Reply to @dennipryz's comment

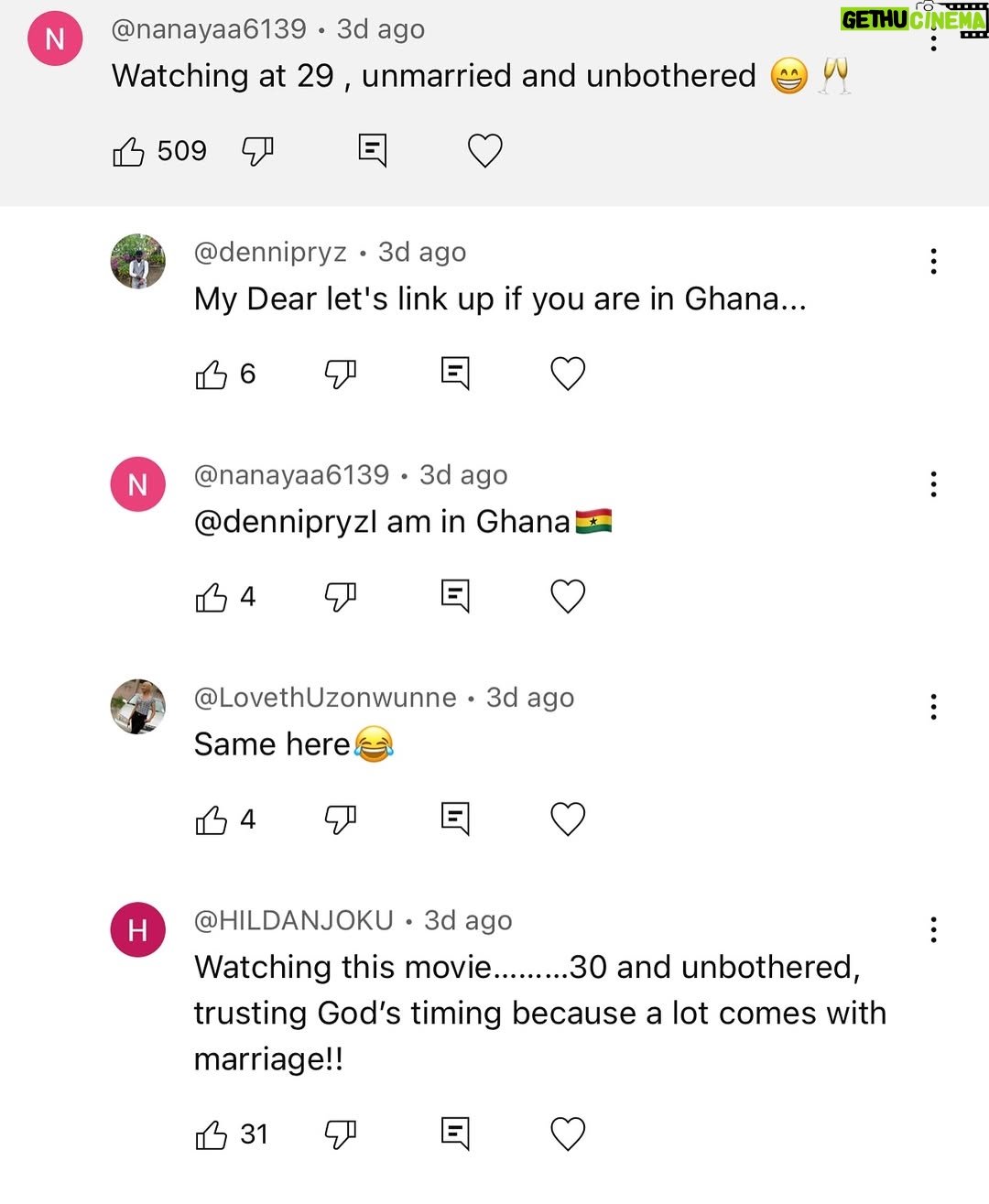tap(455, 374)
